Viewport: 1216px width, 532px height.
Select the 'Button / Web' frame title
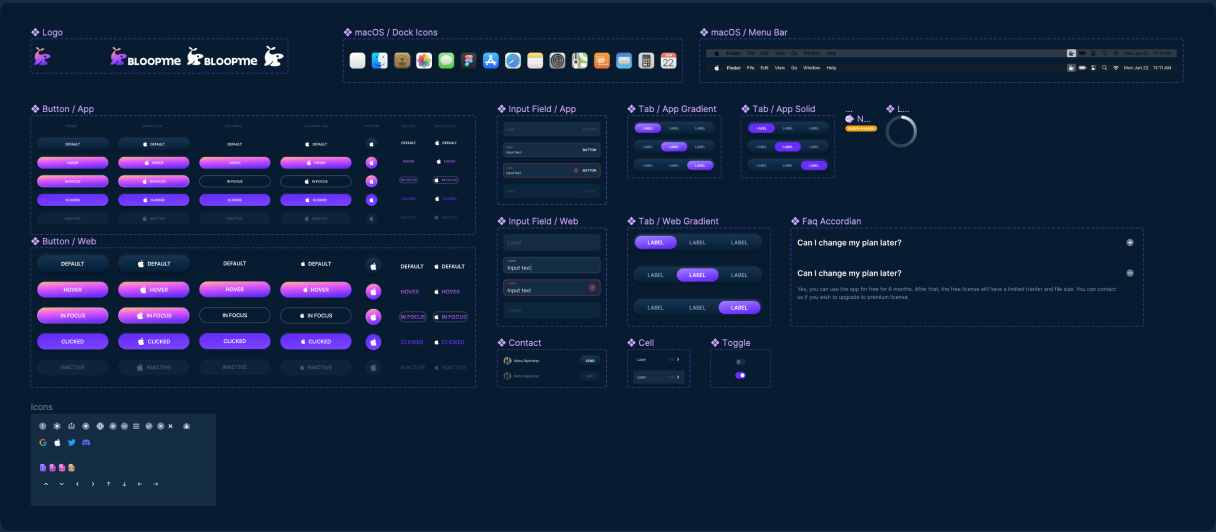pos(69,241)
